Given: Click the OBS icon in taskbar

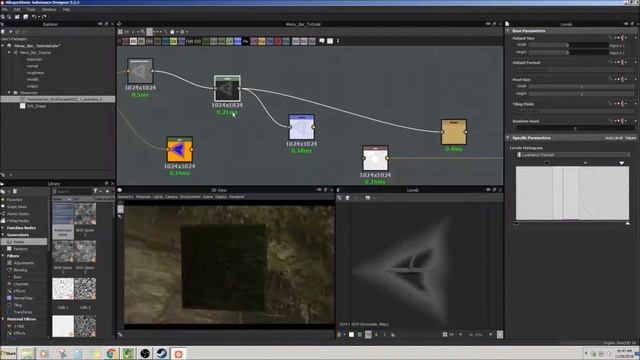Looking at the screenshot, I should (145, 353).
